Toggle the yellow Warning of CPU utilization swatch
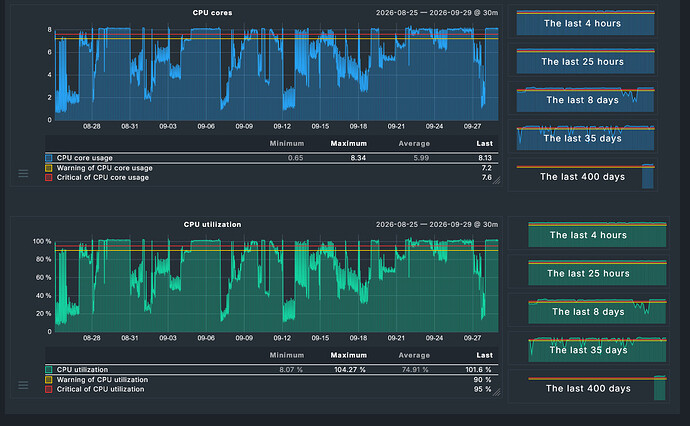690x426 pixels. coord(48,380)
